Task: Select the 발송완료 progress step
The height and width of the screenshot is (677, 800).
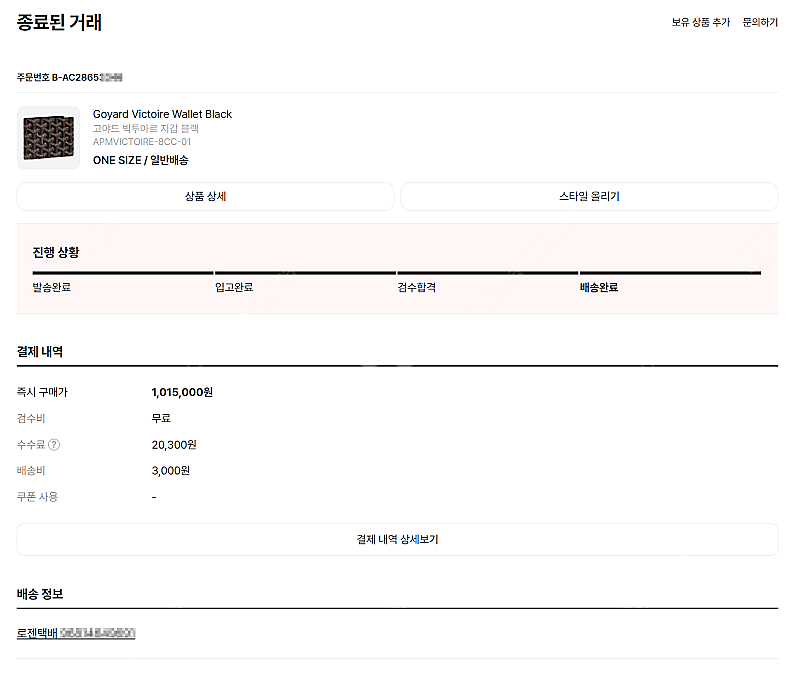Action: click(52, 287)
